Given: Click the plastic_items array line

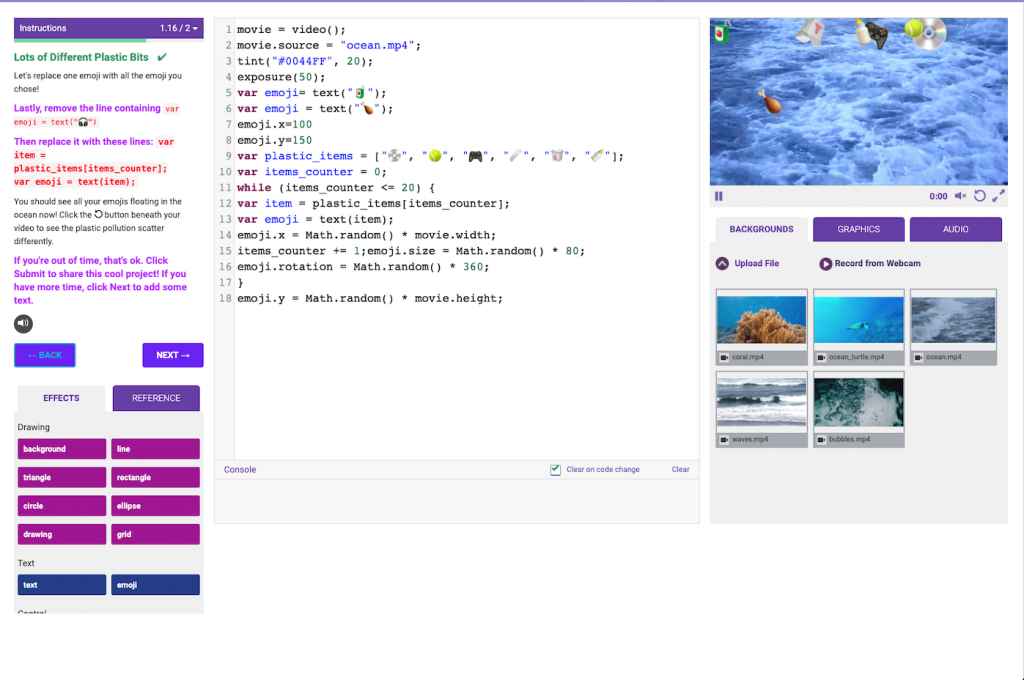Looking at the screenshot, I should click(430, 156).
